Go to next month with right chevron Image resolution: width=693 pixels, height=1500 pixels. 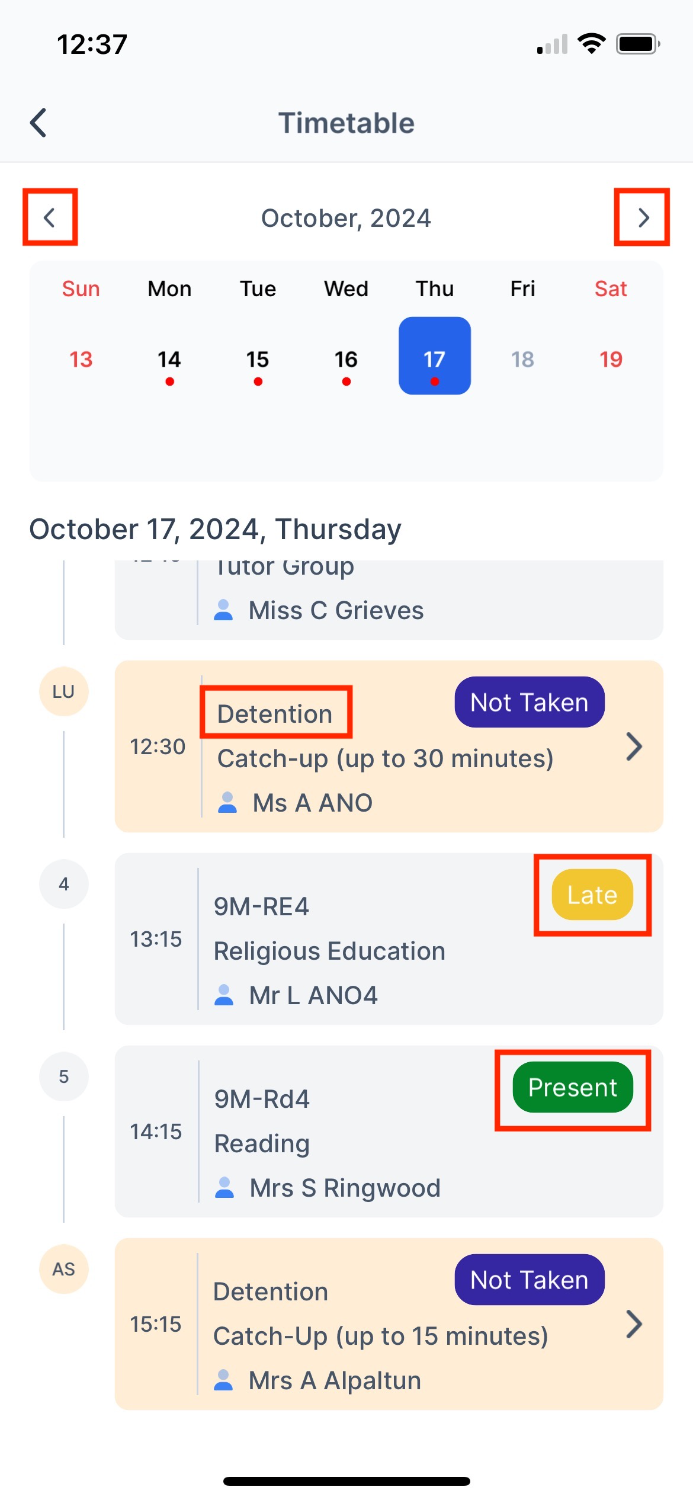click(643, 218)
